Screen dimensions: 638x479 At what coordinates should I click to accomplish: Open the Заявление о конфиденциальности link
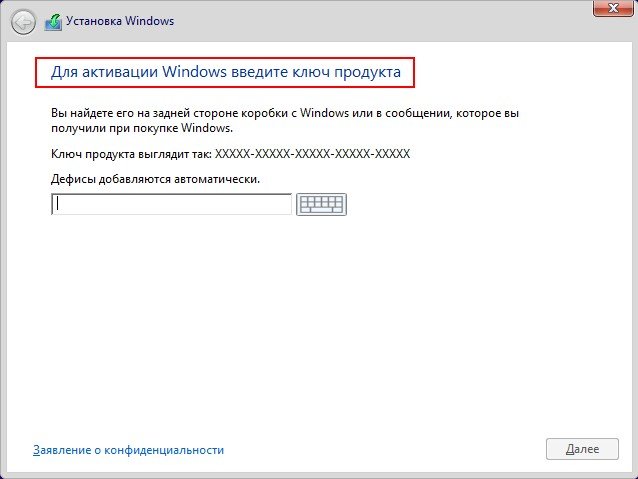[128, 450]
